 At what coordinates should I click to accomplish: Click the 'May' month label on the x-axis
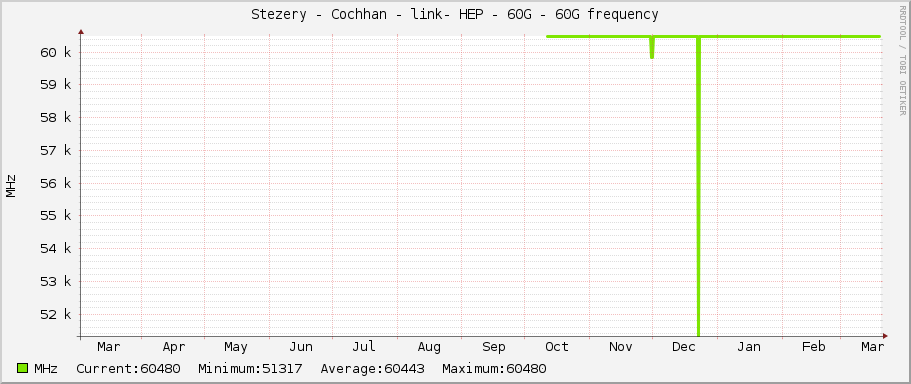pyautogui.click(x=236, y=347)
